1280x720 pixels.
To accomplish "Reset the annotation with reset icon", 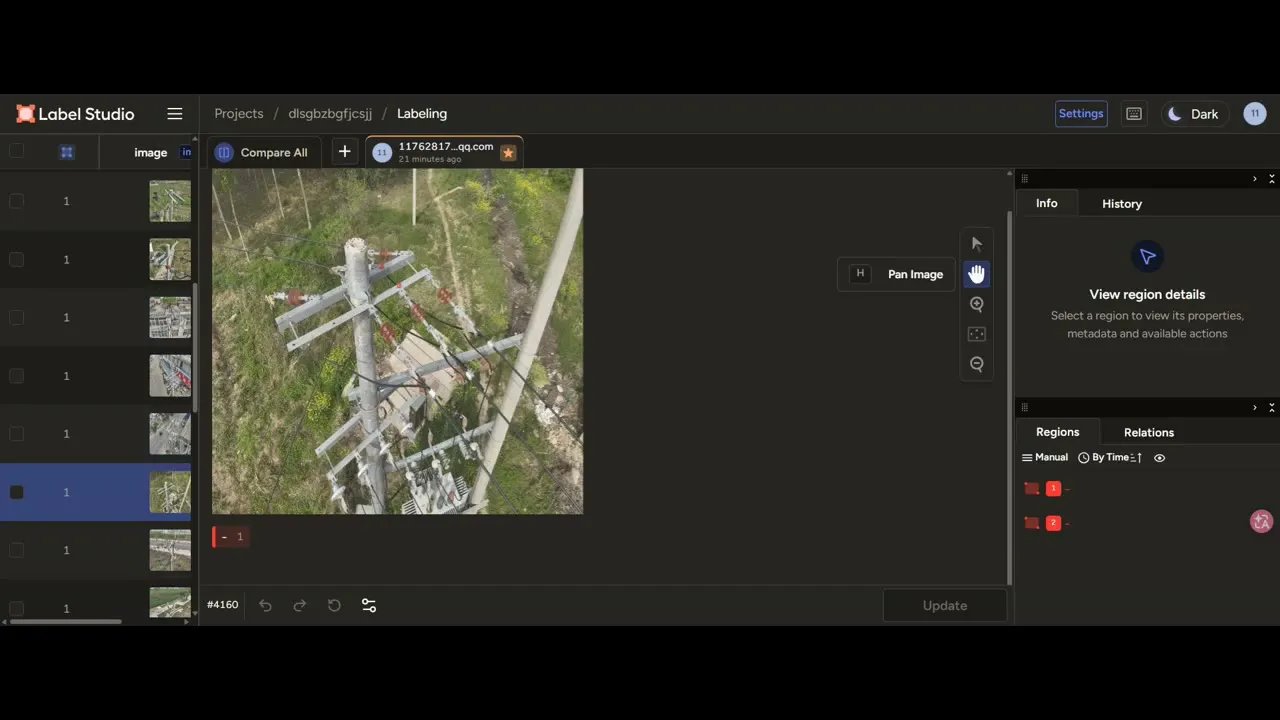I will pos(334,605).
